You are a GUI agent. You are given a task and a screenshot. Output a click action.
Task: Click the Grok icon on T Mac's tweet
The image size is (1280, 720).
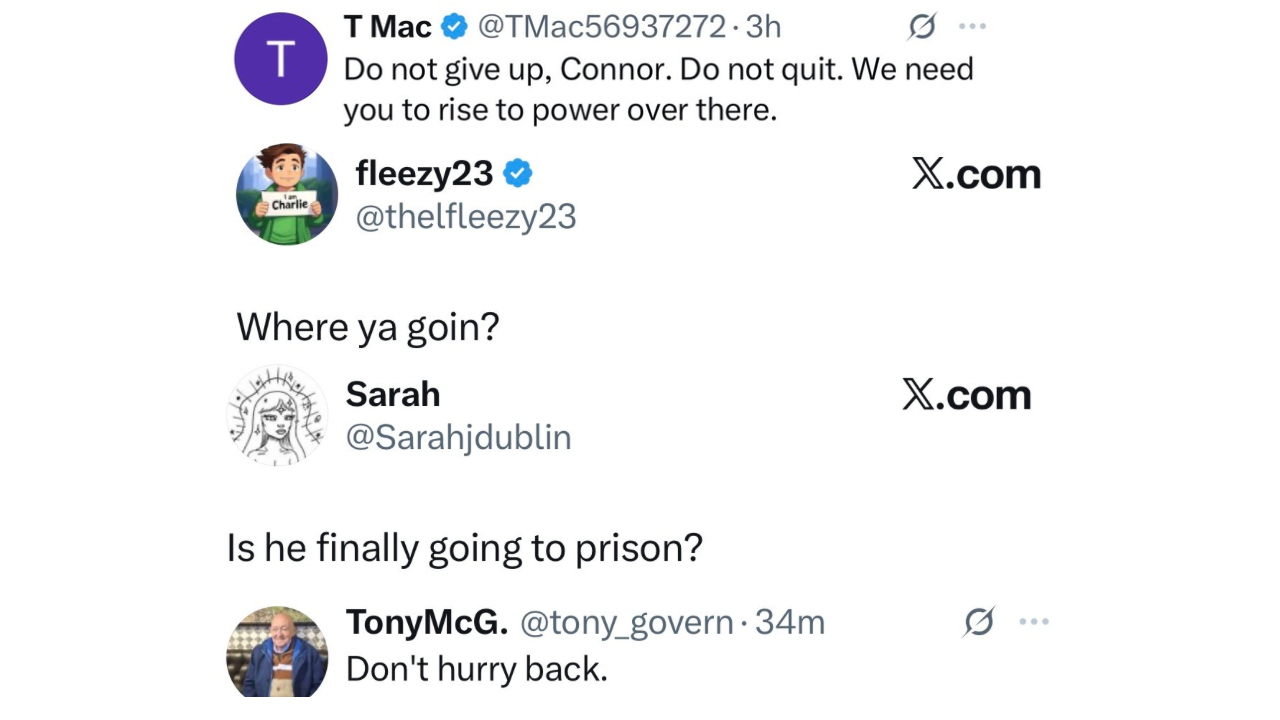coord(921,28)
